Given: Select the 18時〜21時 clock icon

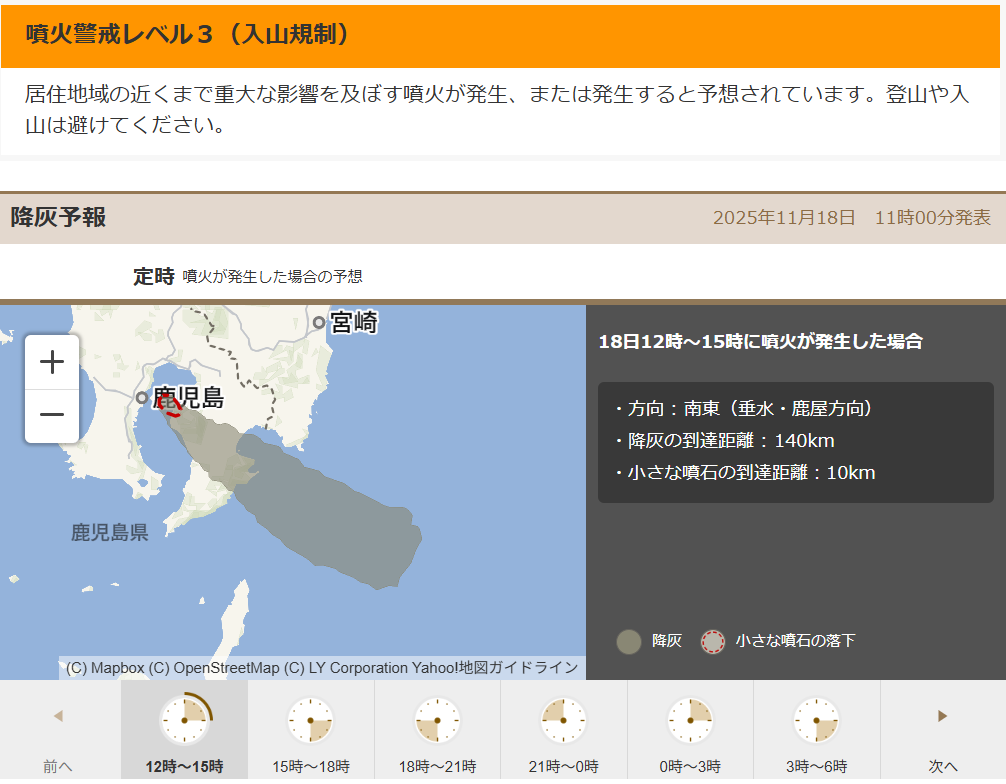Looking at the screenshot, I should pyautogui.click(x=437, y=720).
